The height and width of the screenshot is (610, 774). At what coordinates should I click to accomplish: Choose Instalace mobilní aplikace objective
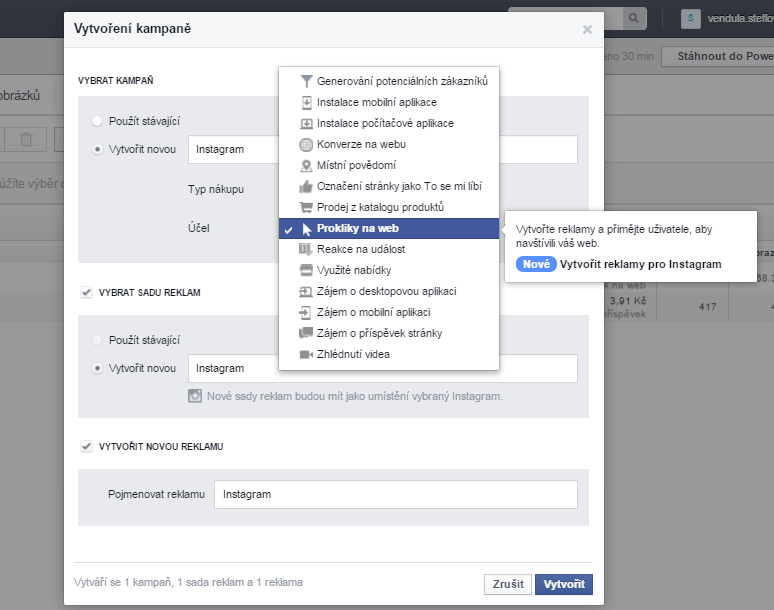(389, 102)
